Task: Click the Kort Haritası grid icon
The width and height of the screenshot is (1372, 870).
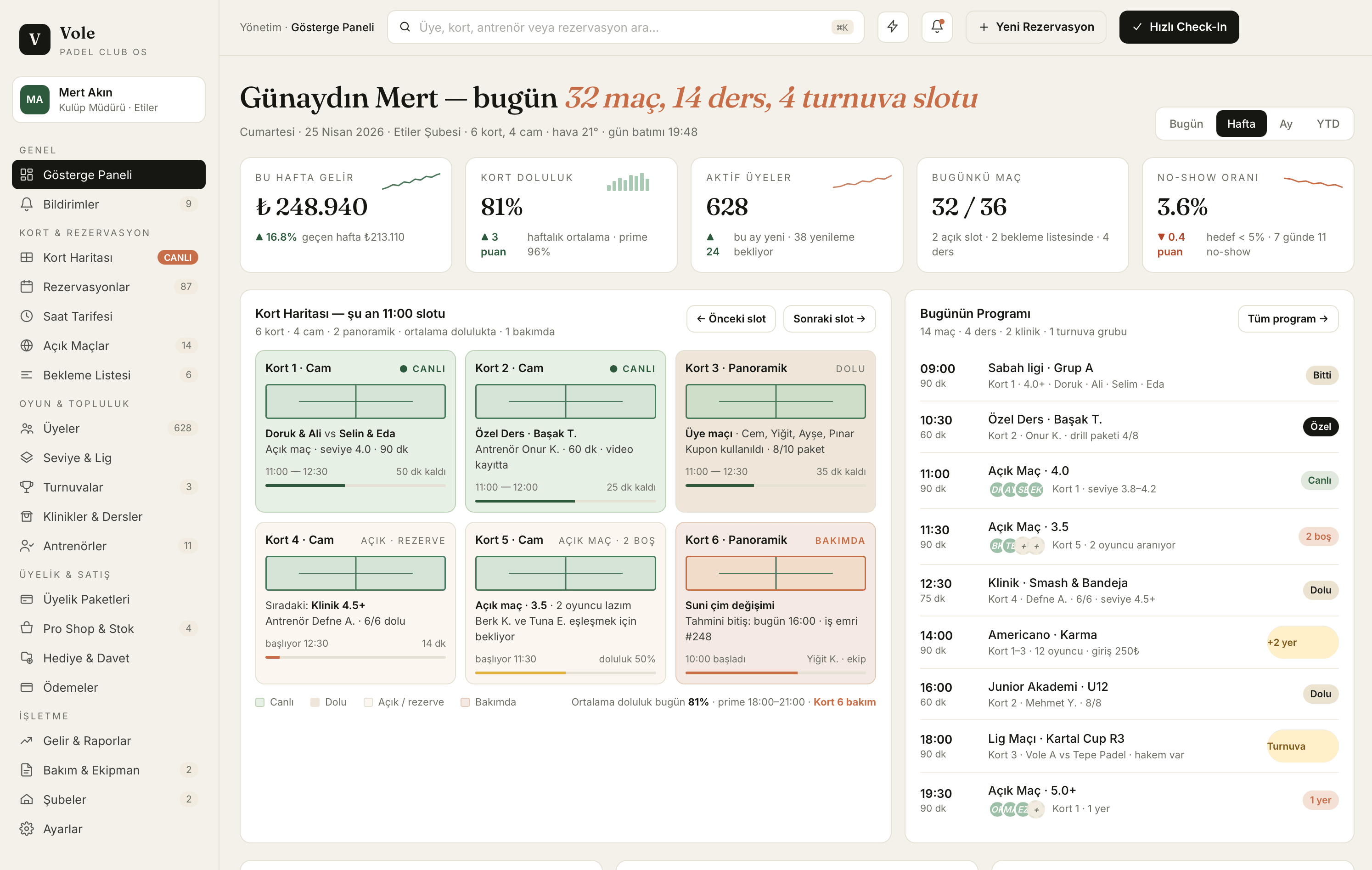Action: click(x=27, y=257)
